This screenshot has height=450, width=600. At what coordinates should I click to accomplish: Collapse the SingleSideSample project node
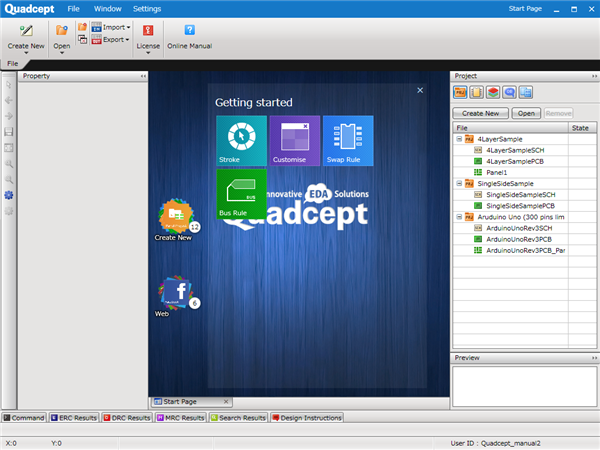click(459, 183)
